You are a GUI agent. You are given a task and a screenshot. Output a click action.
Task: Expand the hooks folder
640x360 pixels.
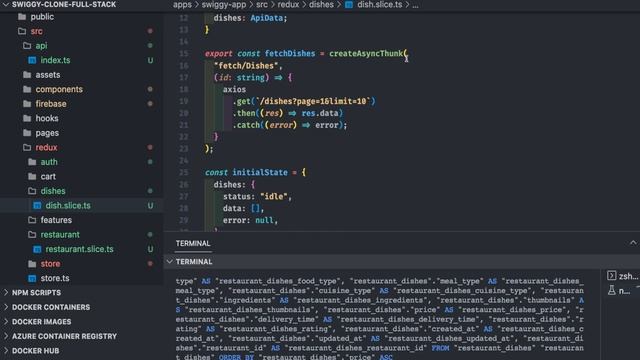(47, 118)
